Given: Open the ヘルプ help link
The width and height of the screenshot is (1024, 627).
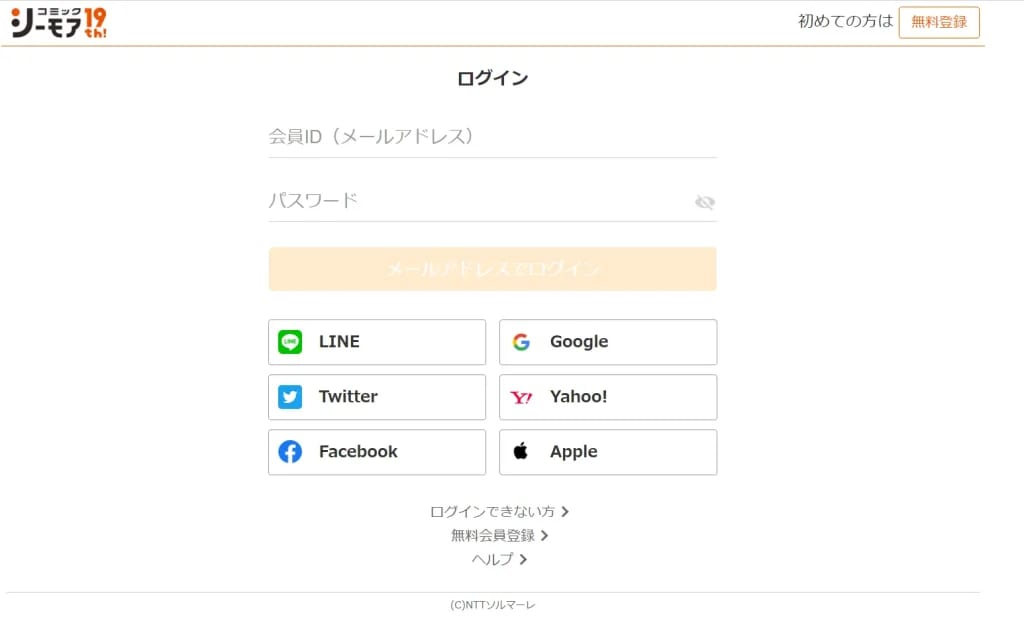Looking at the screenshot, I should [x=492, y=560].
